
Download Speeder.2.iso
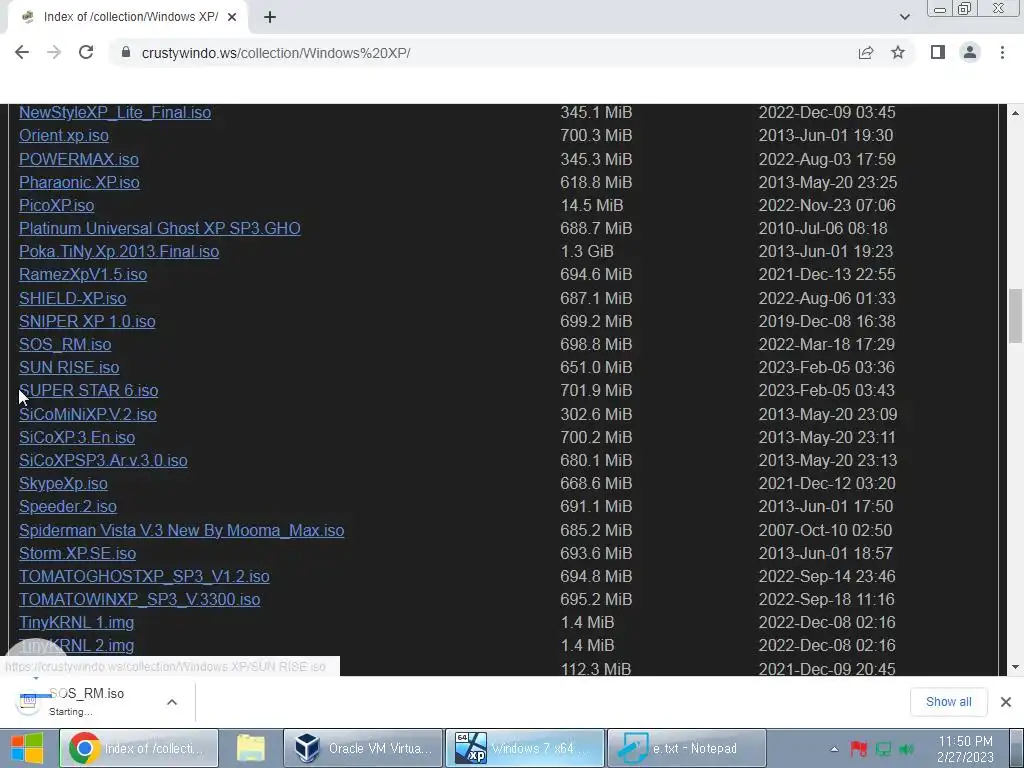(68, 506)
